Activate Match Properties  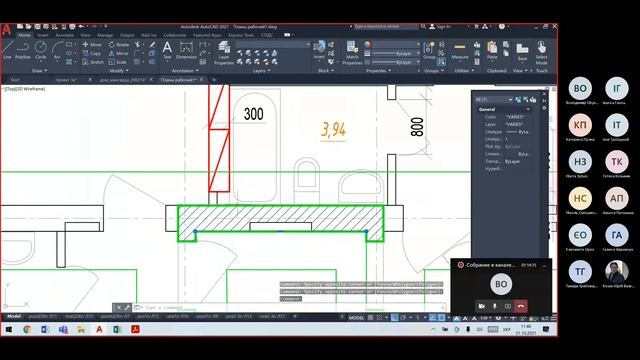352,53
